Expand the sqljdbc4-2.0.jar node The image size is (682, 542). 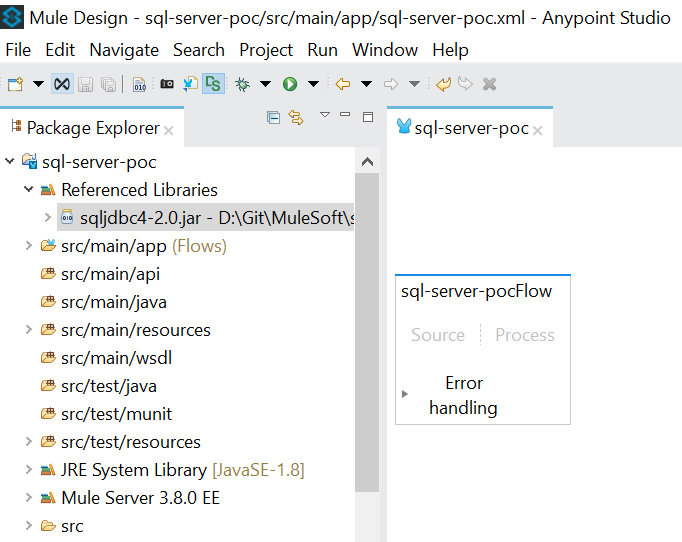click(48, 217)
